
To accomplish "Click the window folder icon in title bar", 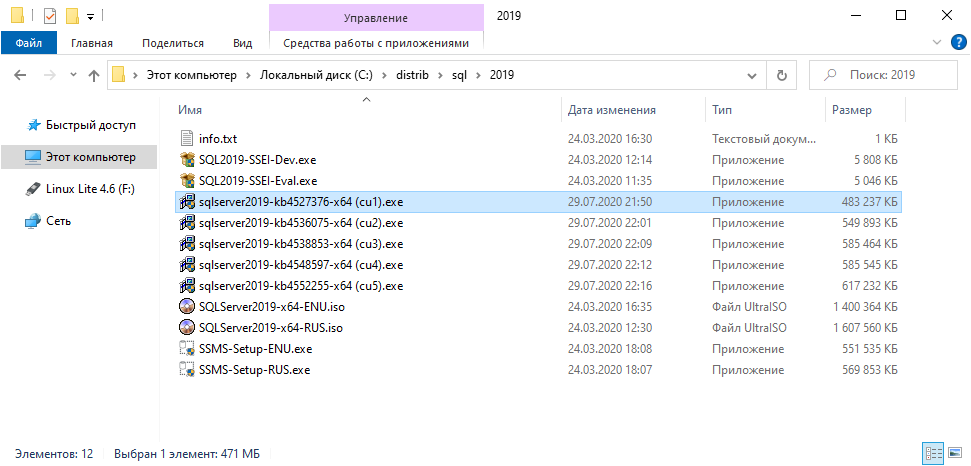I will click(17, 15).
